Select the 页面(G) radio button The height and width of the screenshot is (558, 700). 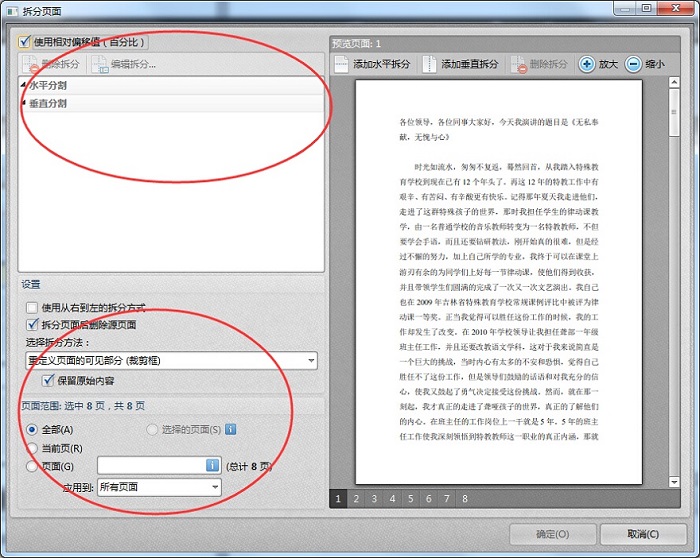coord(32,466)
